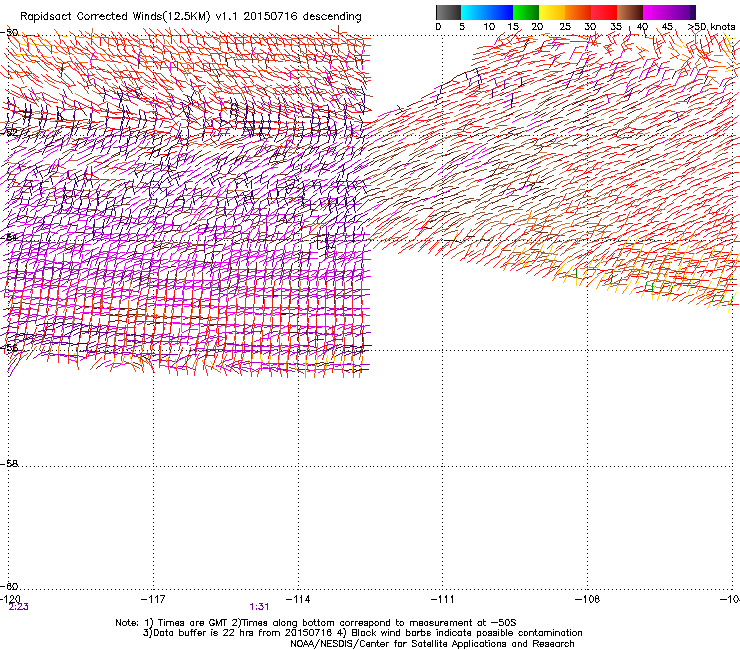This screenshot has height=650, width=740.
Task: Click the latitude label '-52'
Action: [x=9, y=132]
